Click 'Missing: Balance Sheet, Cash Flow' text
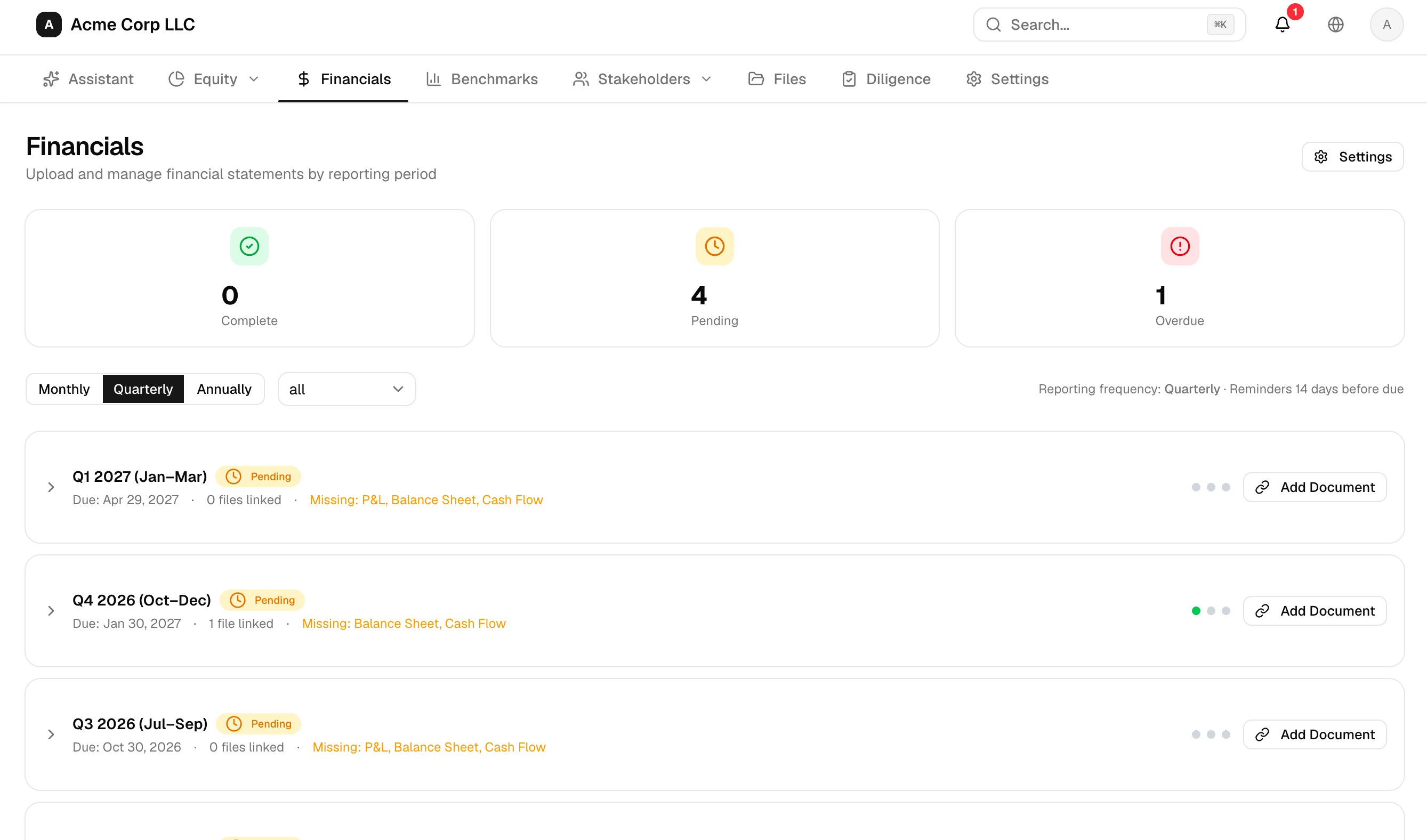 click(404, 623)
